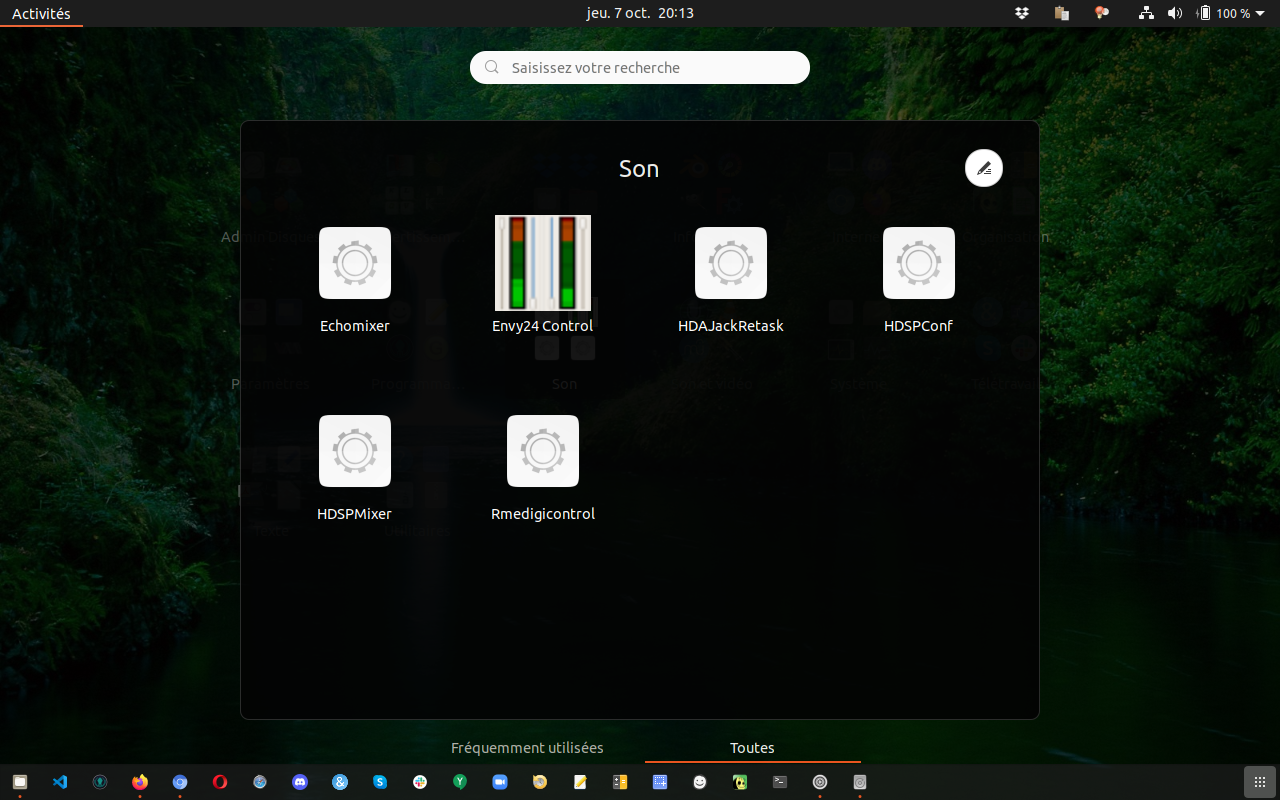1280x800 pixels.
Task: Click the volume speaker icon
Action: (1175, 13)
